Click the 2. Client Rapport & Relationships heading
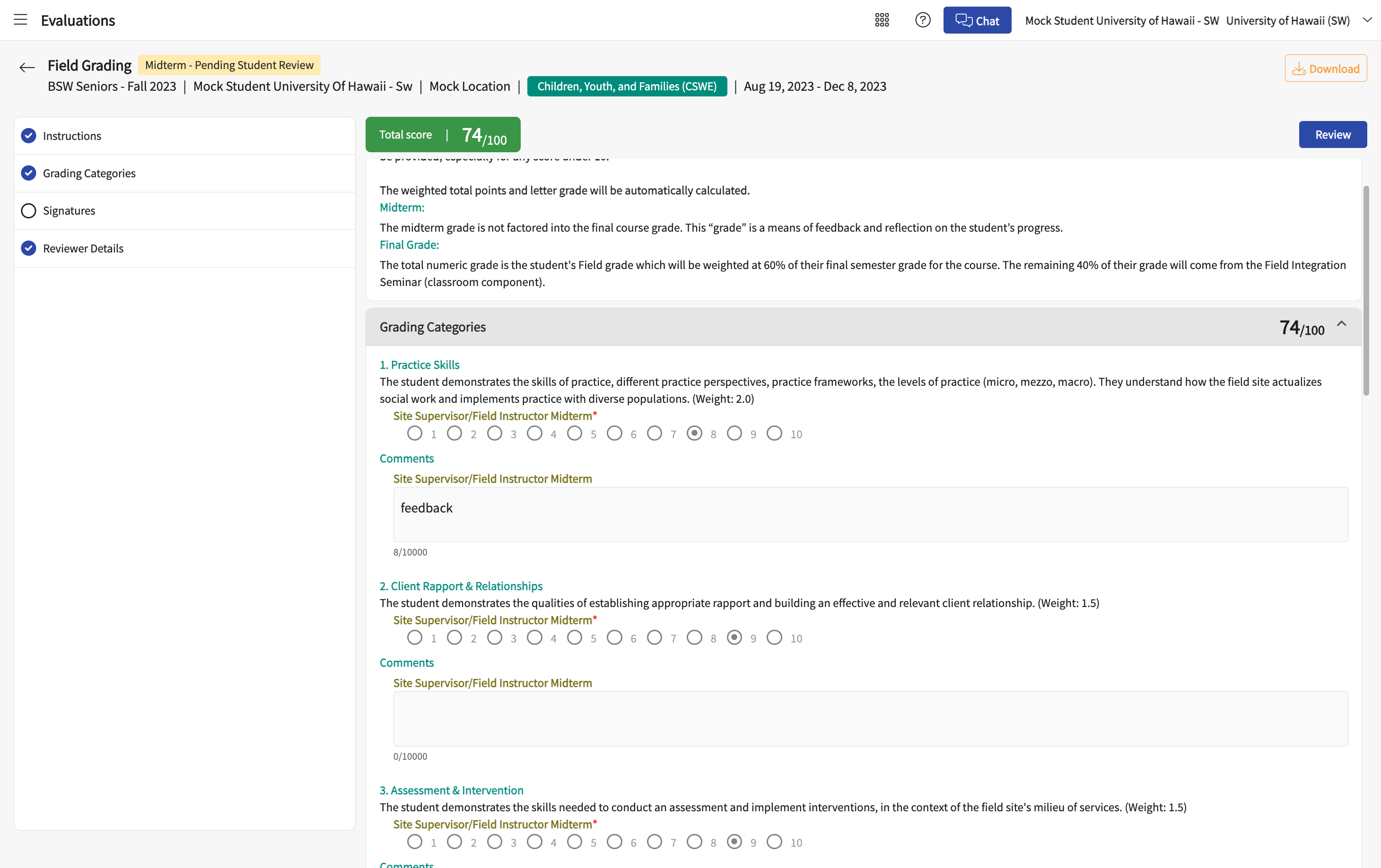This screenshot has width=1381, height=868. click(x=461, y=586)
